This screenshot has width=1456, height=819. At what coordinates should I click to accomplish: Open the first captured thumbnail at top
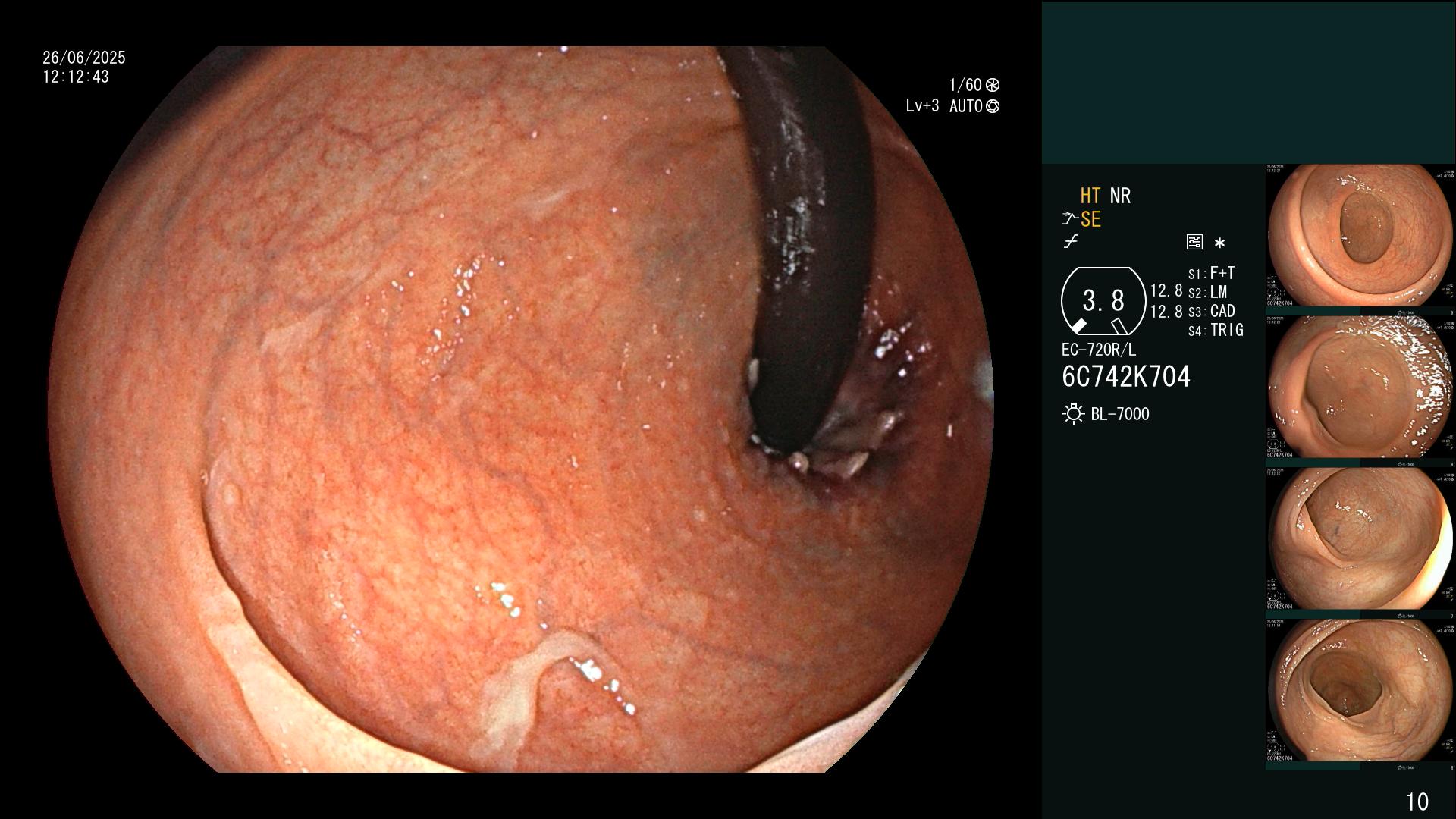(1360, 236)
